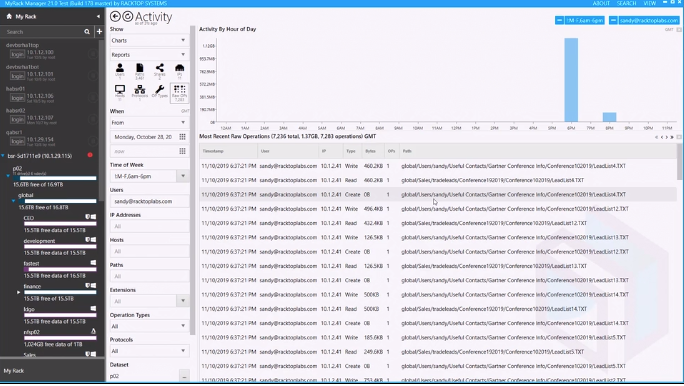
Task: Click the minus button beside Dataset p02
Action: point(184,376)
